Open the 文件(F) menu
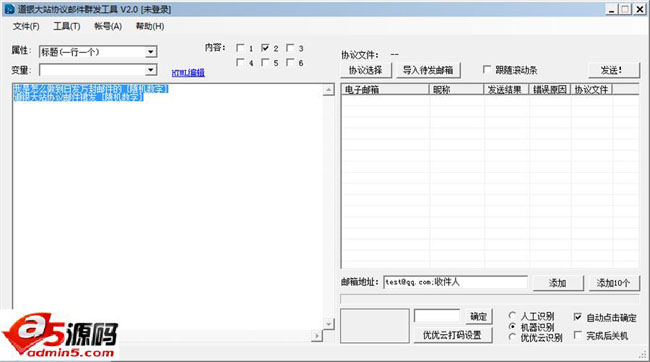Screen dimensions: 650x362 click(26, 27)
